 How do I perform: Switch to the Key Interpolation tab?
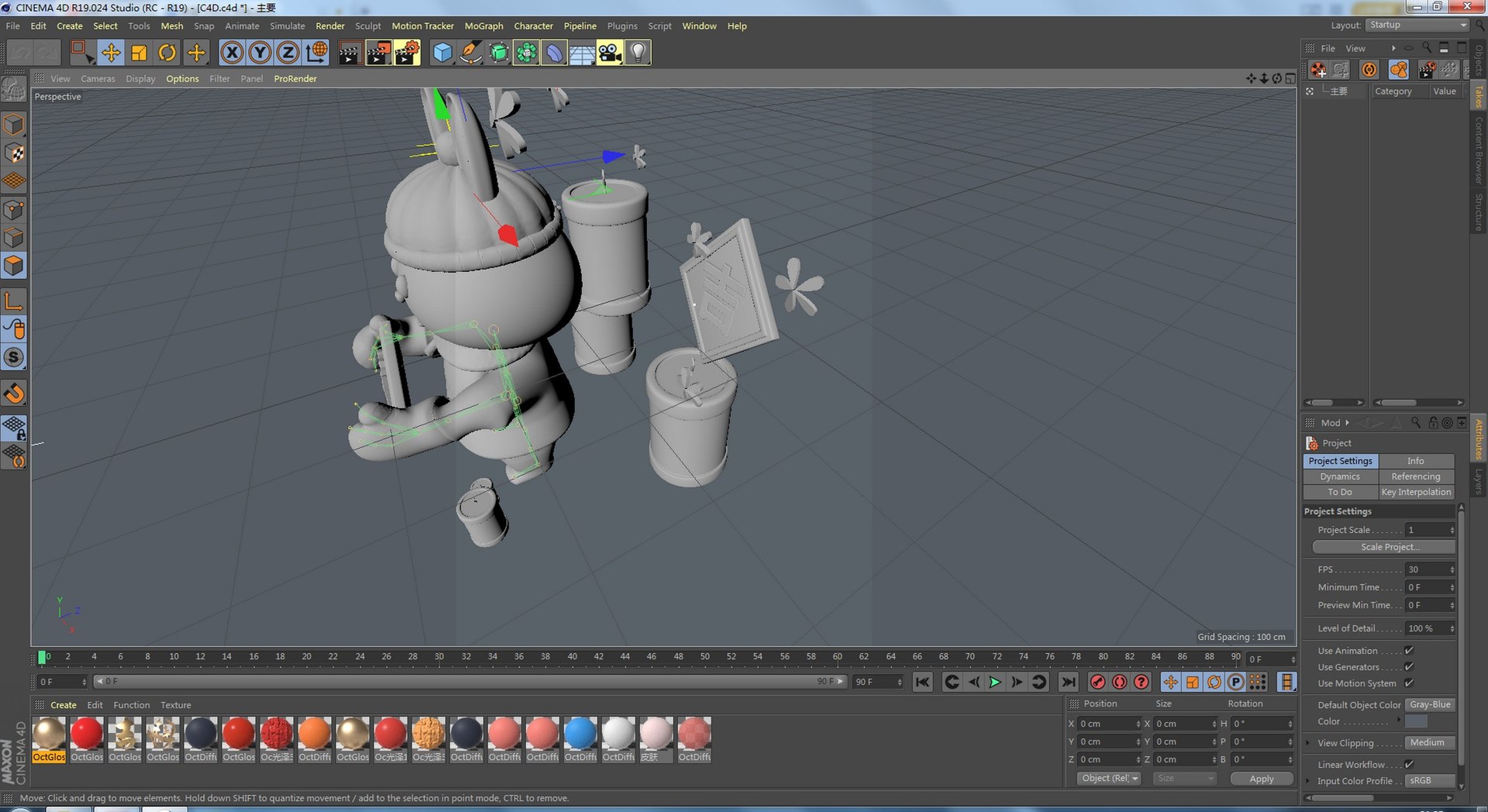pos(1416,492)
